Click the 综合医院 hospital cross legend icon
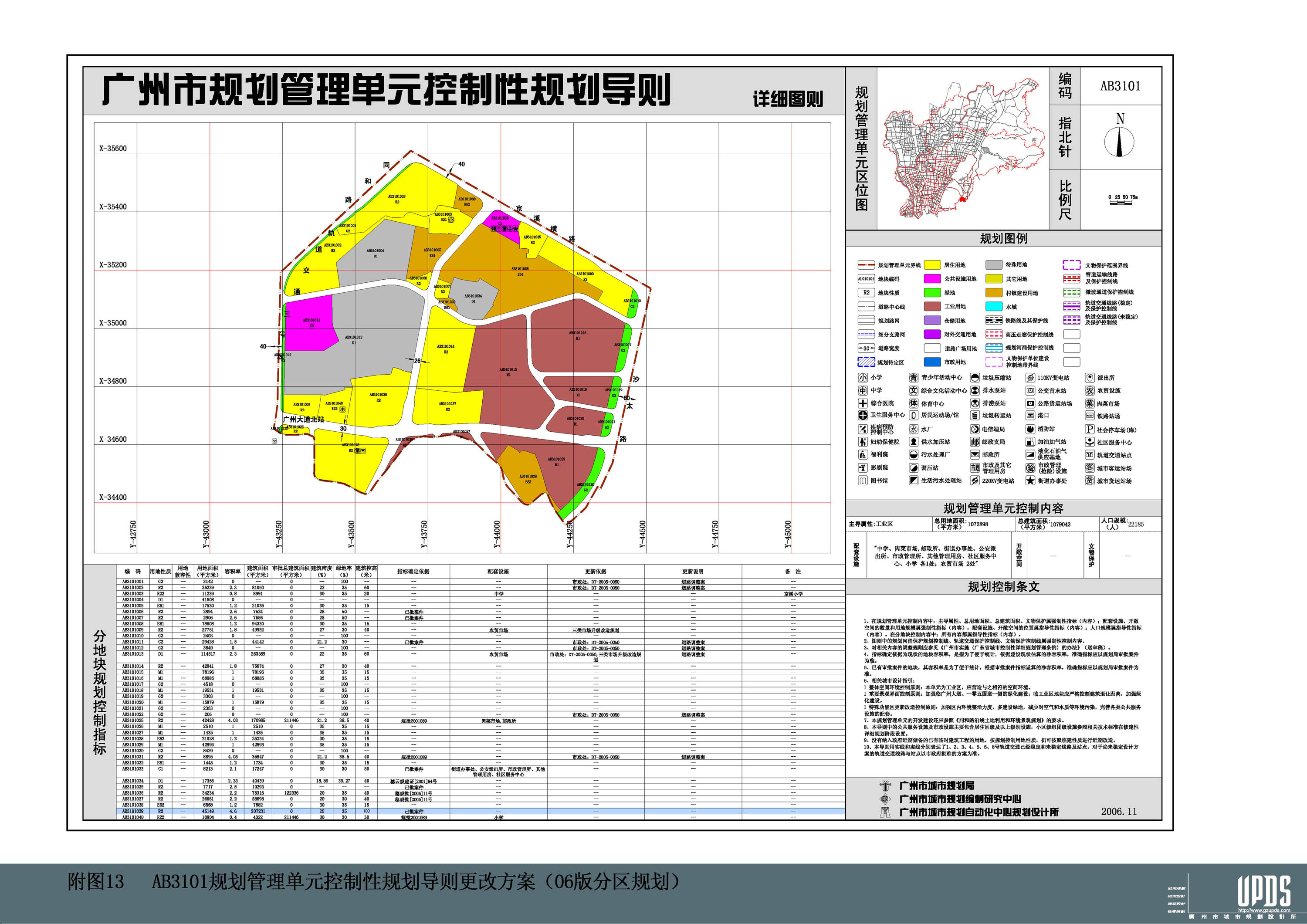Viewport: 1307px width, 924px height. coord(863,403)
